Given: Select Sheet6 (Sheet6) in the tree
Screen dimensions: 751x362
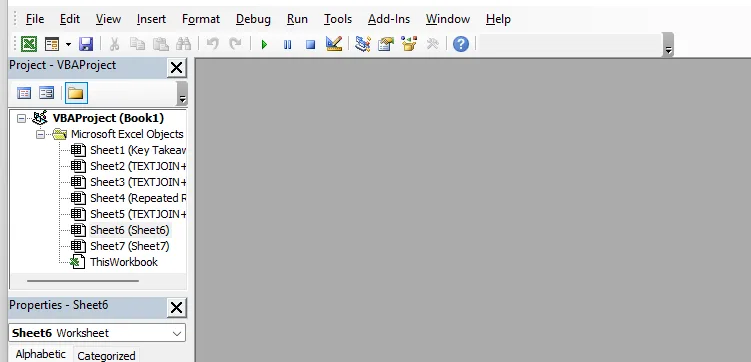Looking at the screenshot, I should click(x=130, y=230).
